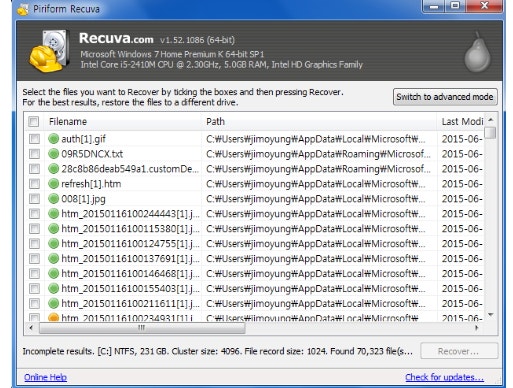The height and width of the screenshot is (388, 513).
Task: Click the path cell of 09R5DNCX.txt
Action: point(318,154)
